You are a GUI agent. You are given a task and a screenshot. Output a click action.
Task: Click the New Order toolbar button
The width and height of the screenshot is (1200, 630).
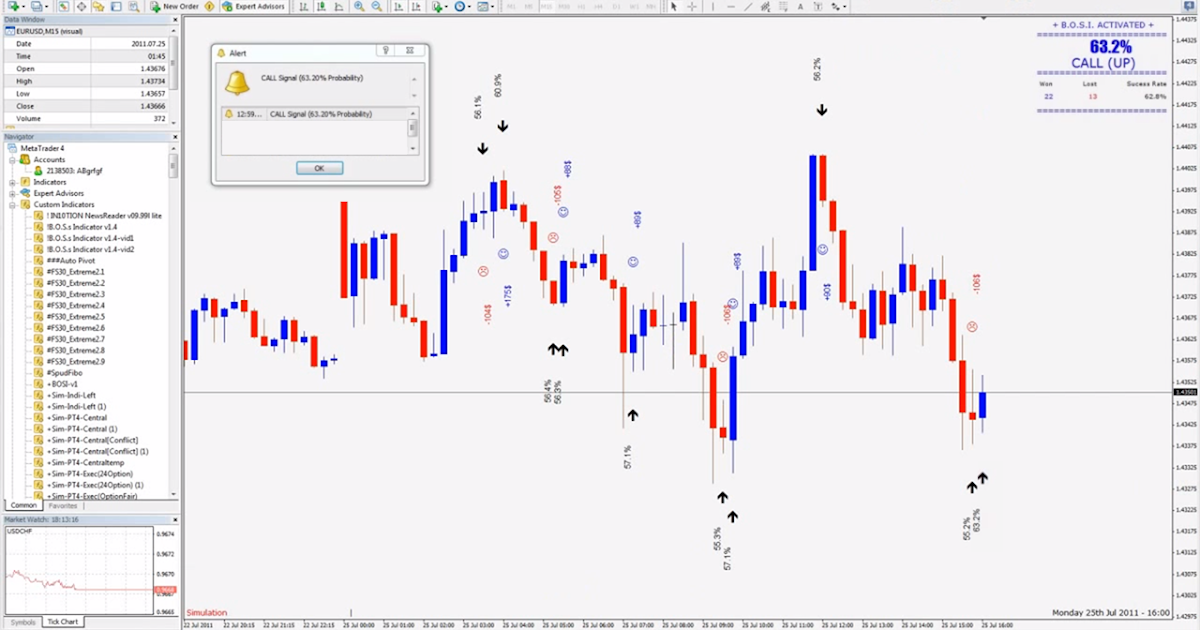[x=175, y=6]
